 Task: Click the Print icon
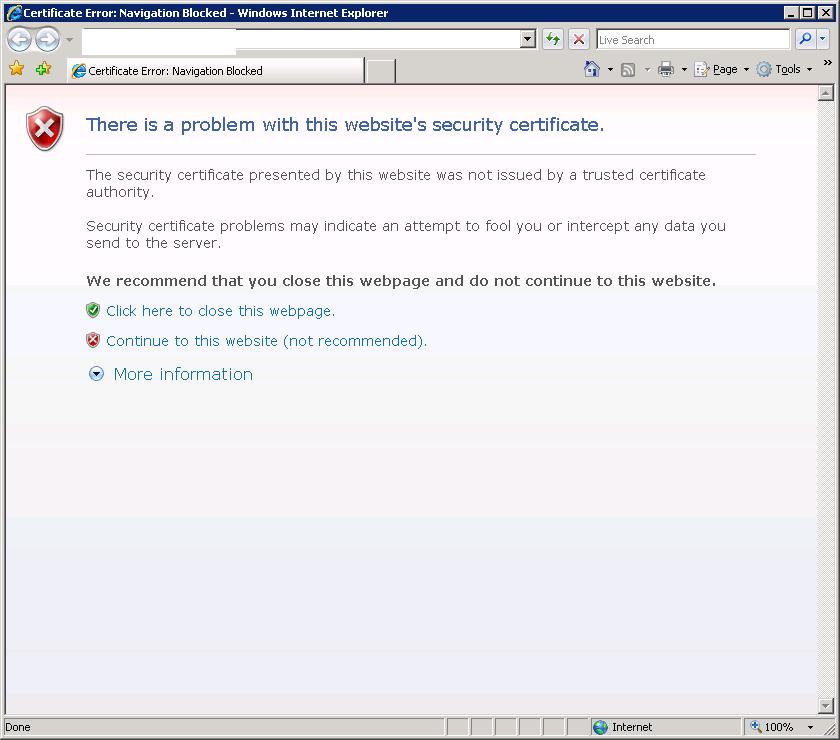click(666, 68)
